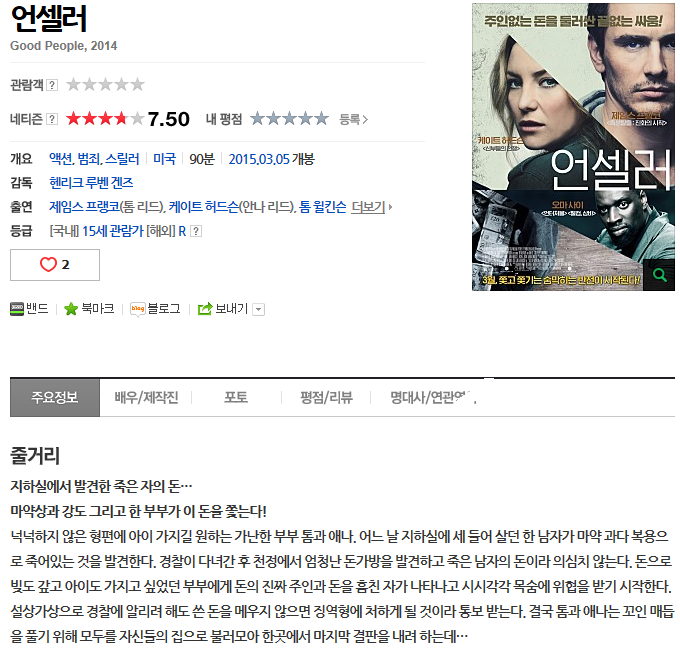The height and width of the screenshot is (648, 680).
Task: Click the magnifier icon on the poster
Action: pos(660,275)
